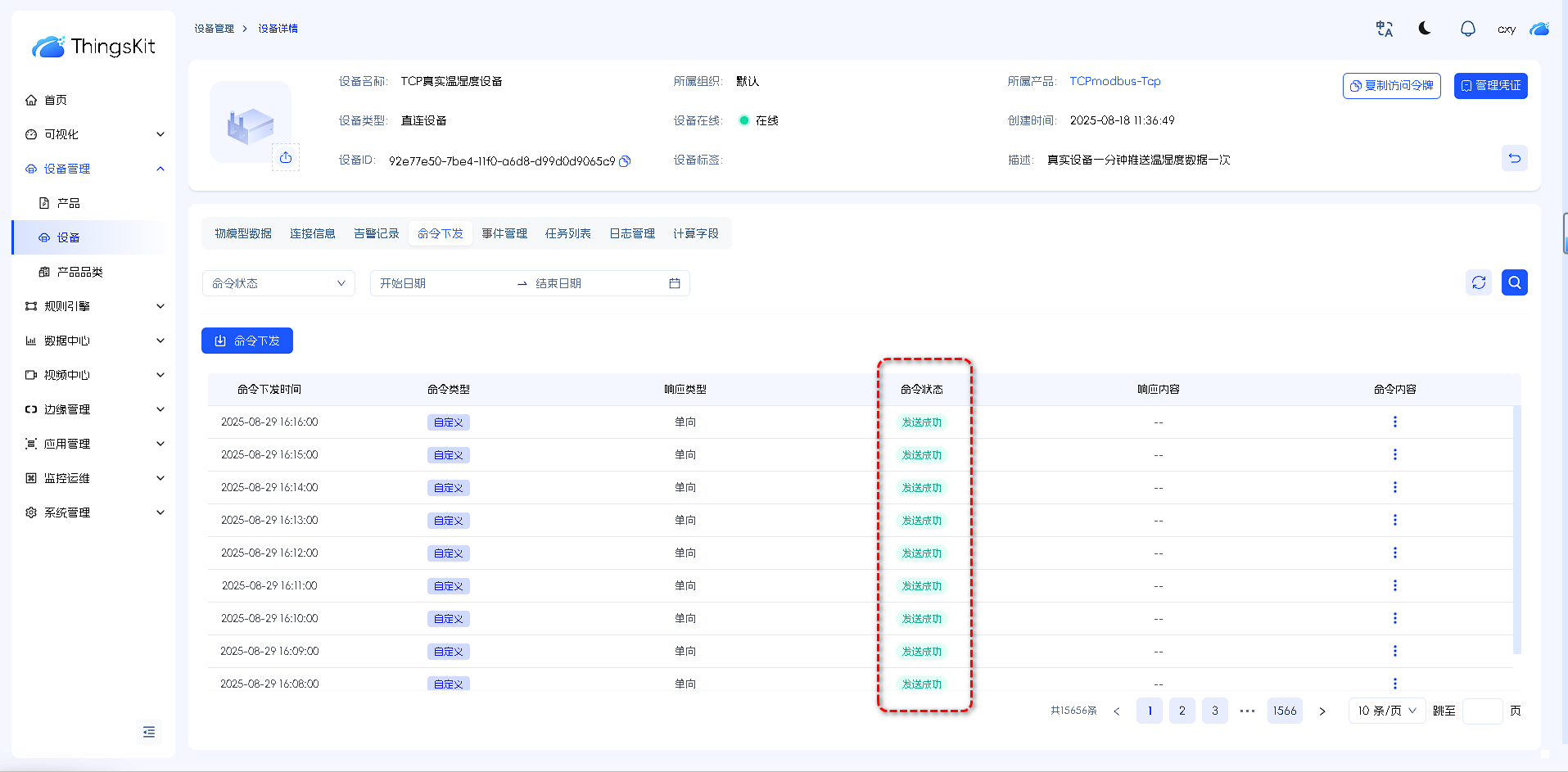Screen dimensions: 1568x772
Task: Click the upload device image icon
Action: 286,157
